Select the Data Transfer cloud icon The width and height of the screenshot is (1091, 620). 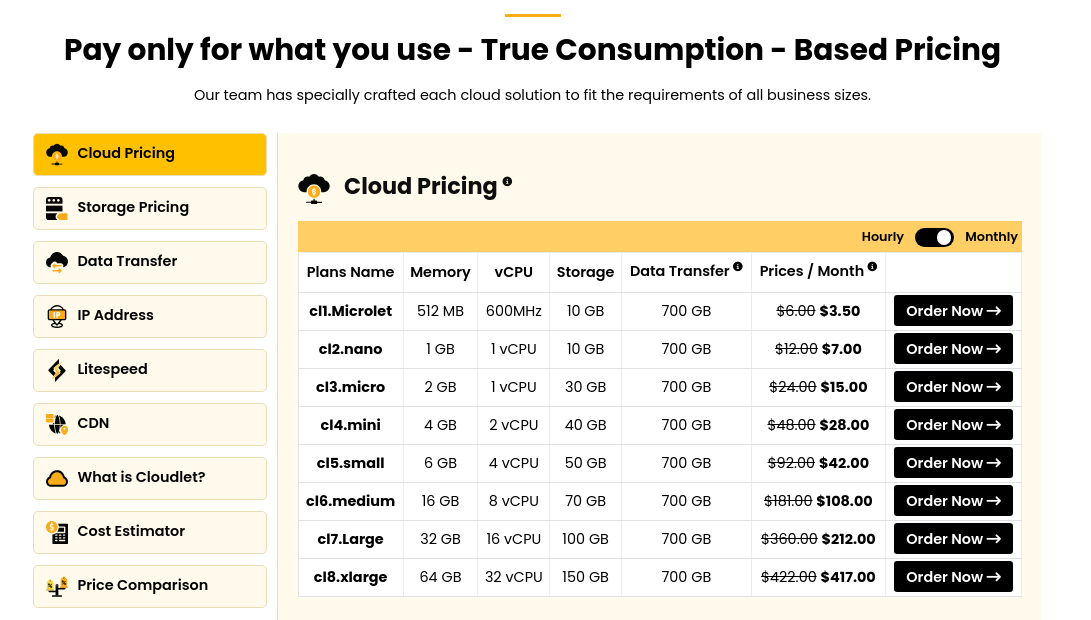click(x=57, y=262)
